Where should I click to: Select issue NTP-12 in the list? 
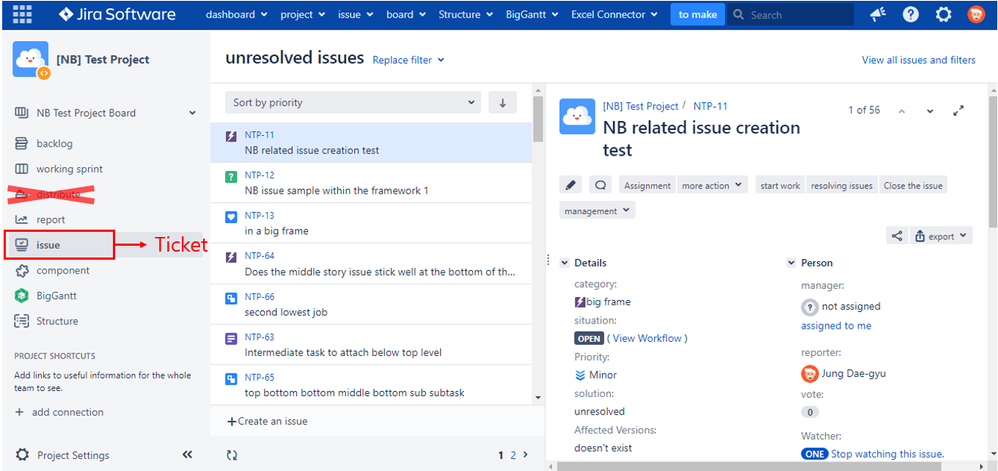point(371,183)
